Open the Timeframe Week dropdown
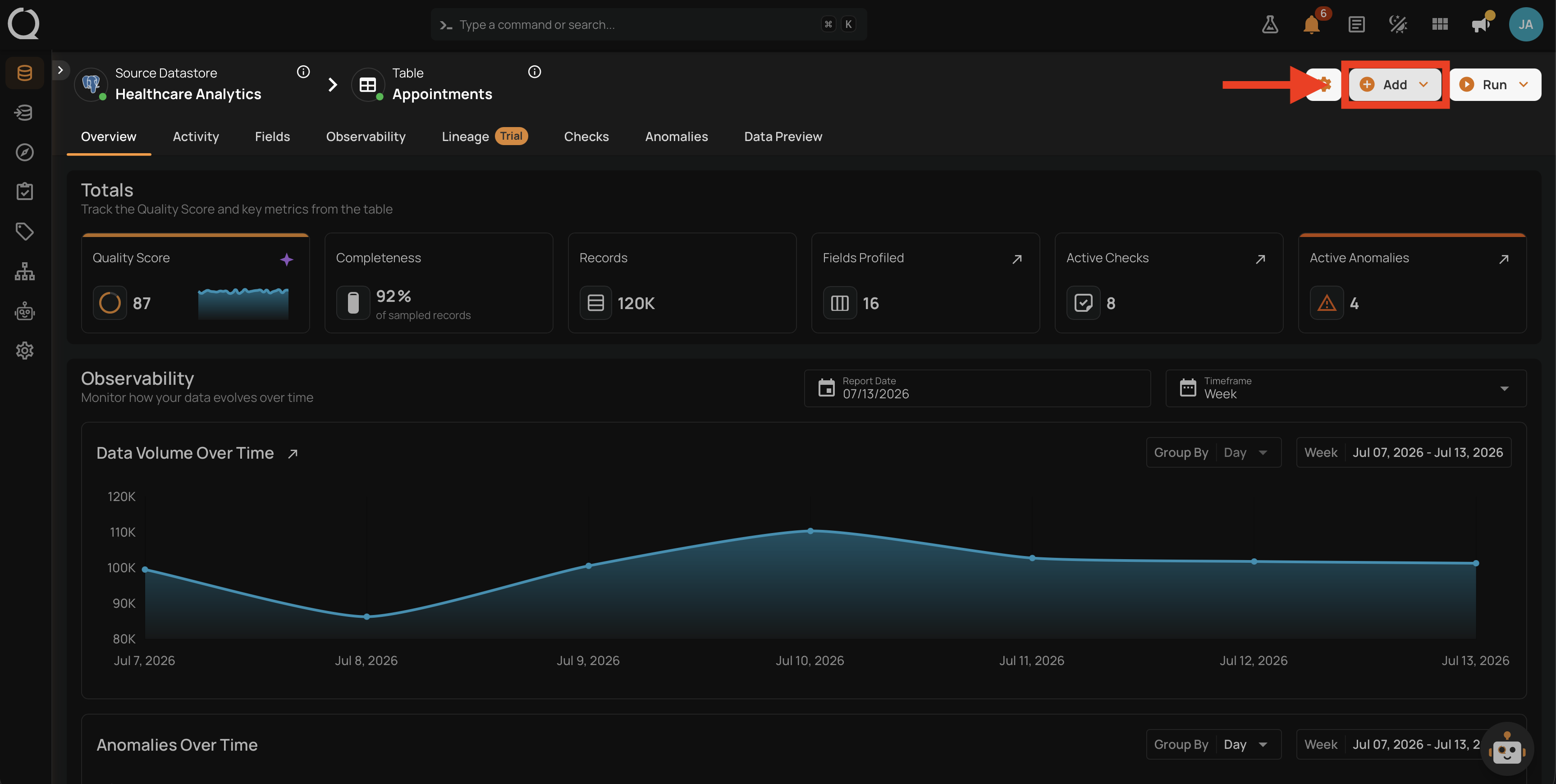The image size is (1556, 784). tap(1346, 388)
